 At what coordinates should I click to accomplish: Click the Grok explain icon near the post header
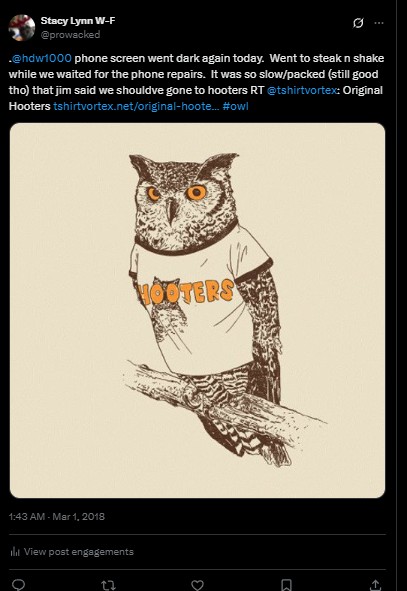point(358,23)
